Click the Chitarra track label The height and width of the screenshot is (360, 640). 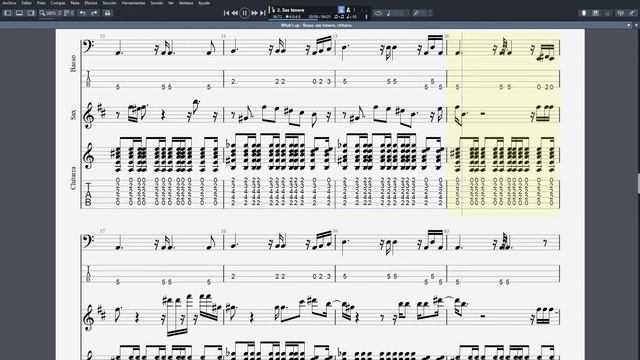(x=73, y=178)
